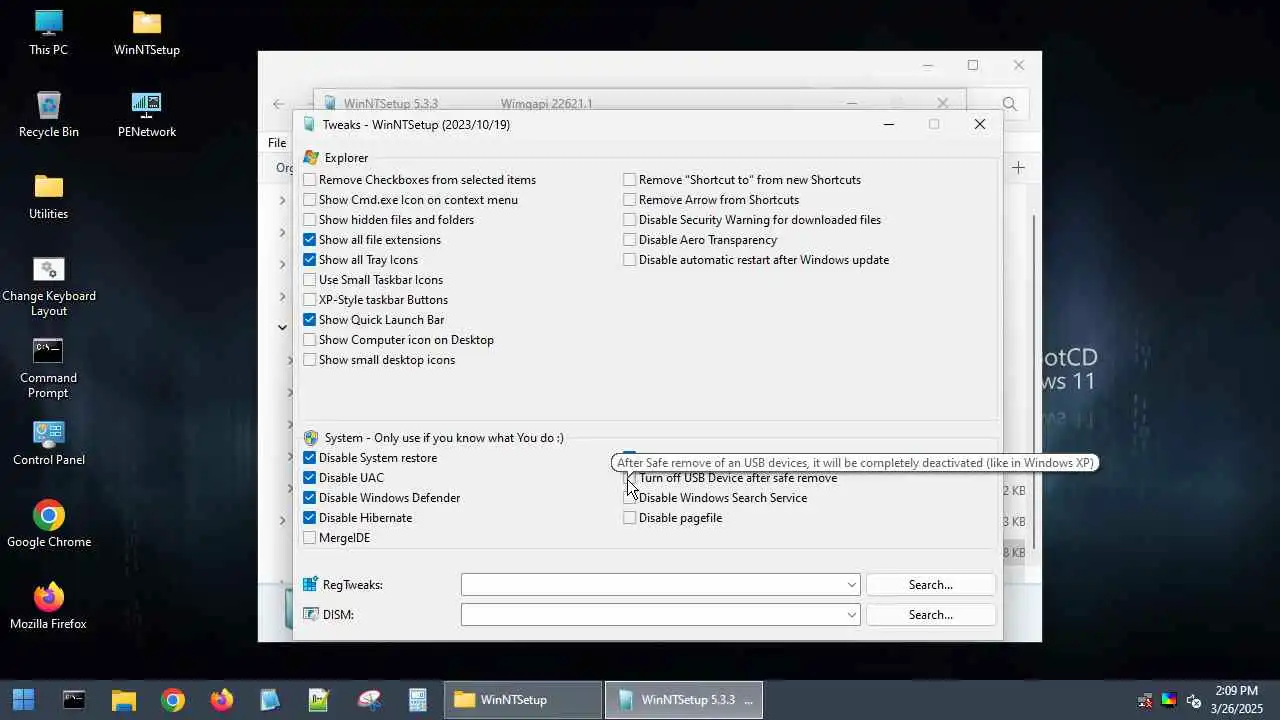Check Remove Arrow from Shortcuts

630,200
